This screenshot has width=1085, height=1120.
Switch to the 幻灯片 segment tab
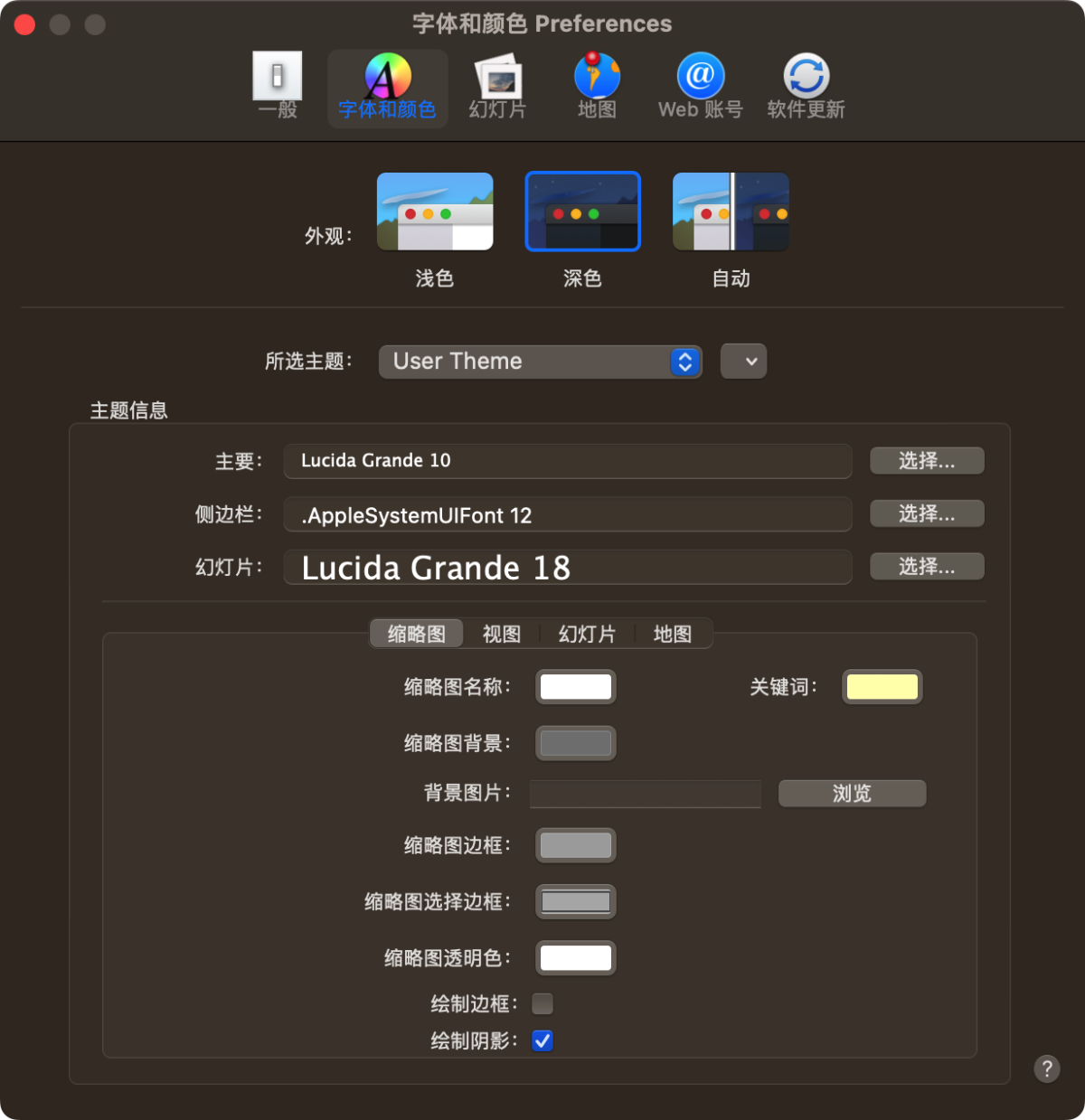click(x=587, y=634)
